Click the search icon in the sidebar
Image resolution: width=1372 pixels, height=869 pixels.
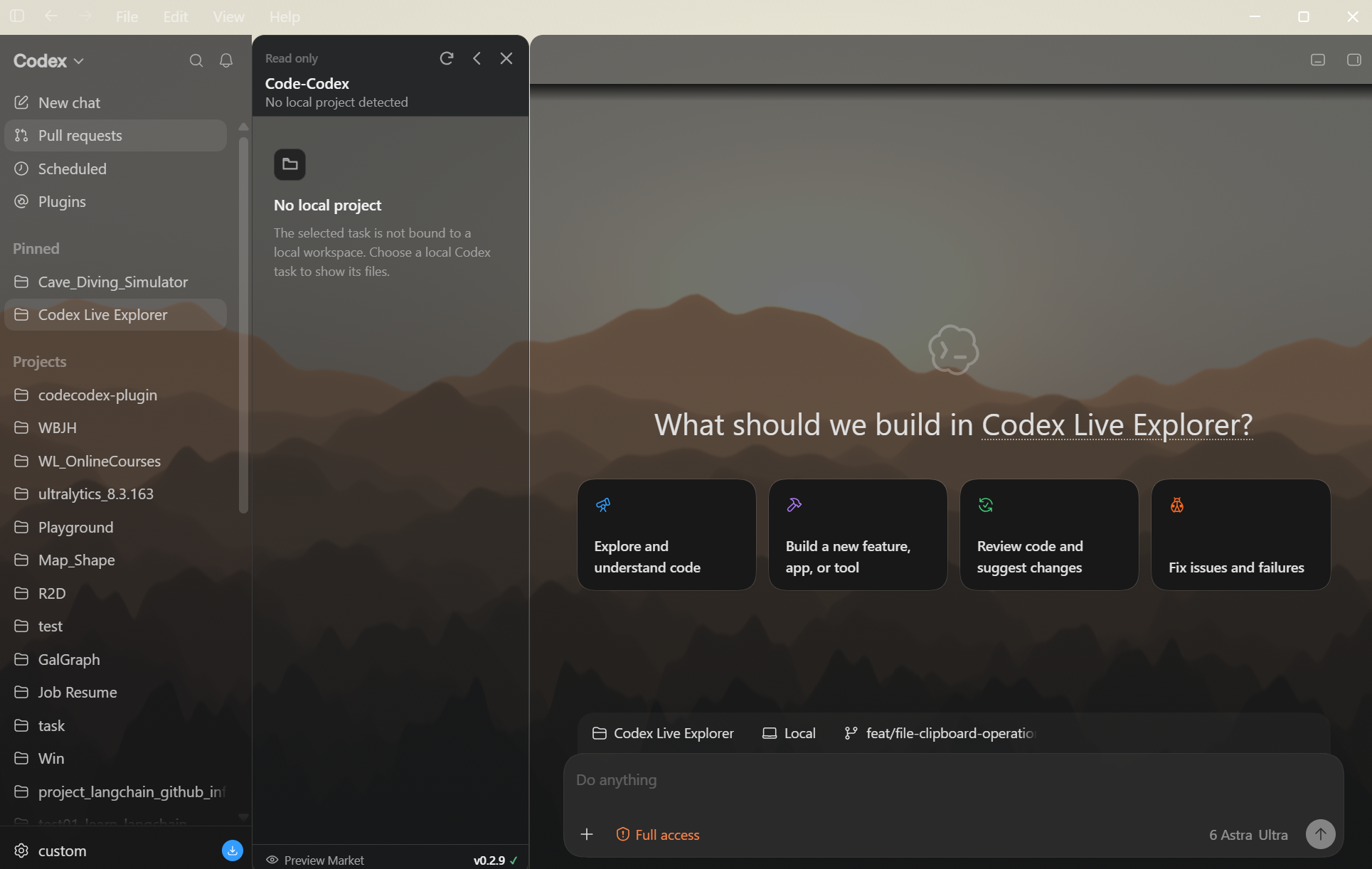(196, 60)
